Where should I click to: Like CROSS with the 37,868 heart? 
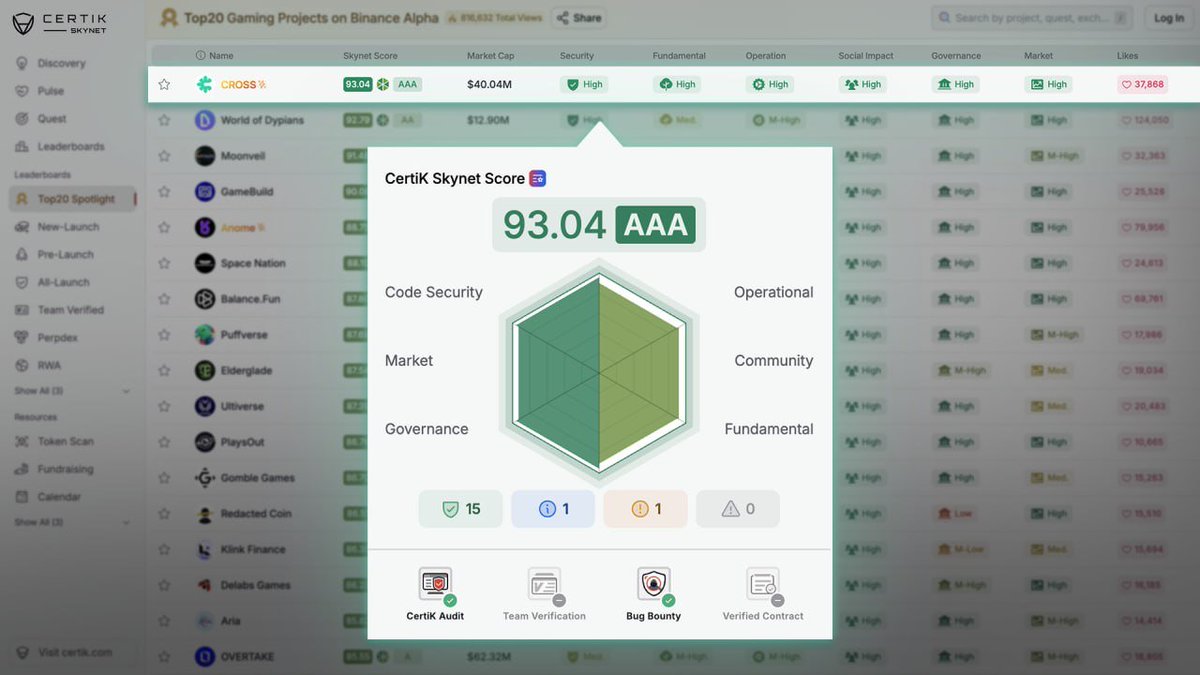(x=1143, y=85)
